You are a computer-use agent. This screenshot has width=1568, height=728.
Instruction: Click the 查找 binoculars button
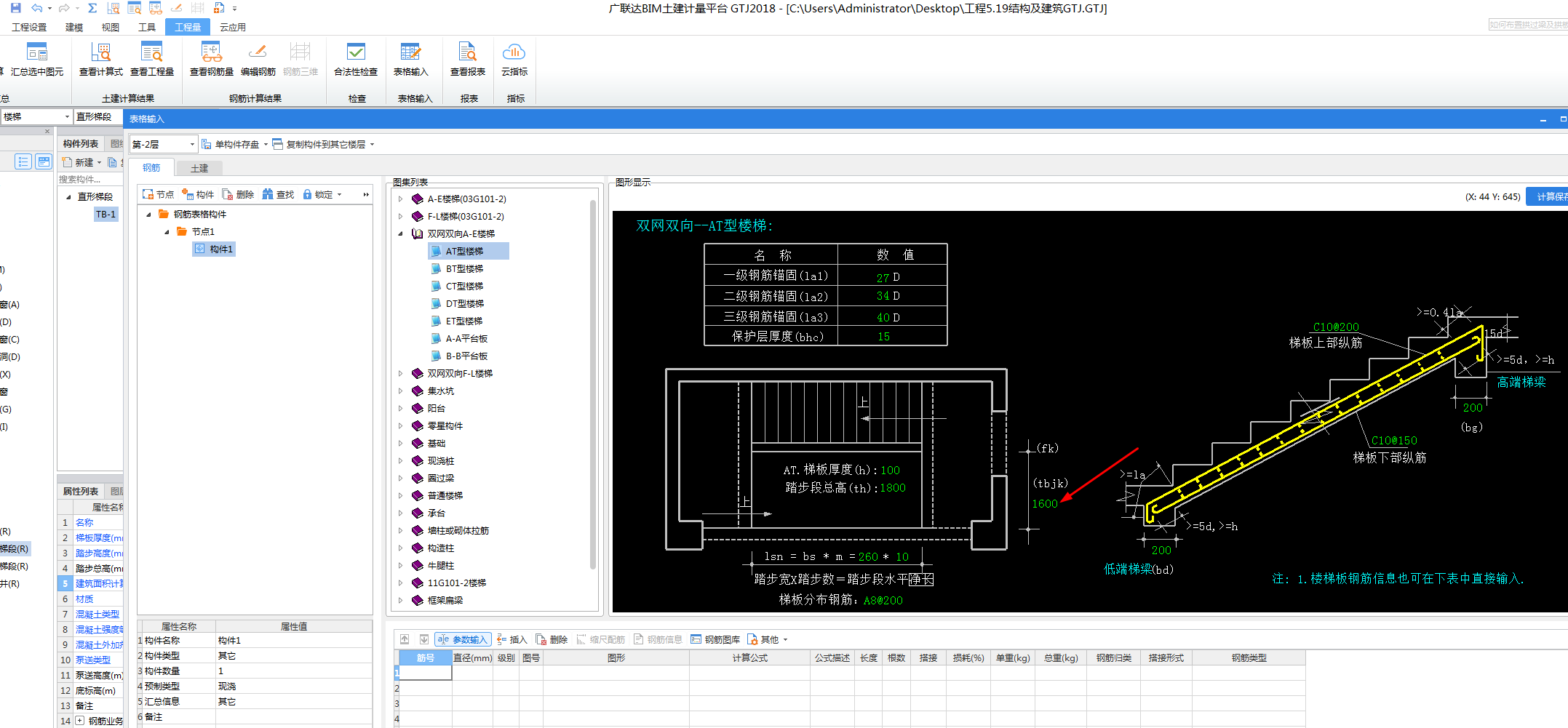(x=278, y=194)
